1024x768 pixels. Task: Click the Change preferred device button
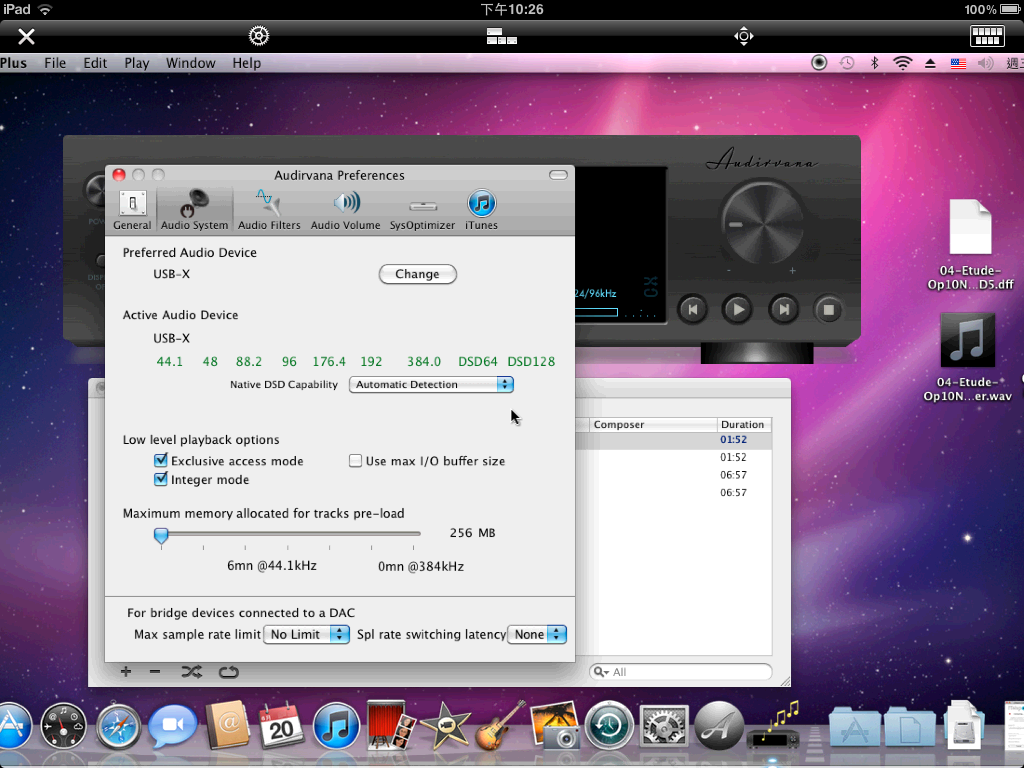(417, 274)
